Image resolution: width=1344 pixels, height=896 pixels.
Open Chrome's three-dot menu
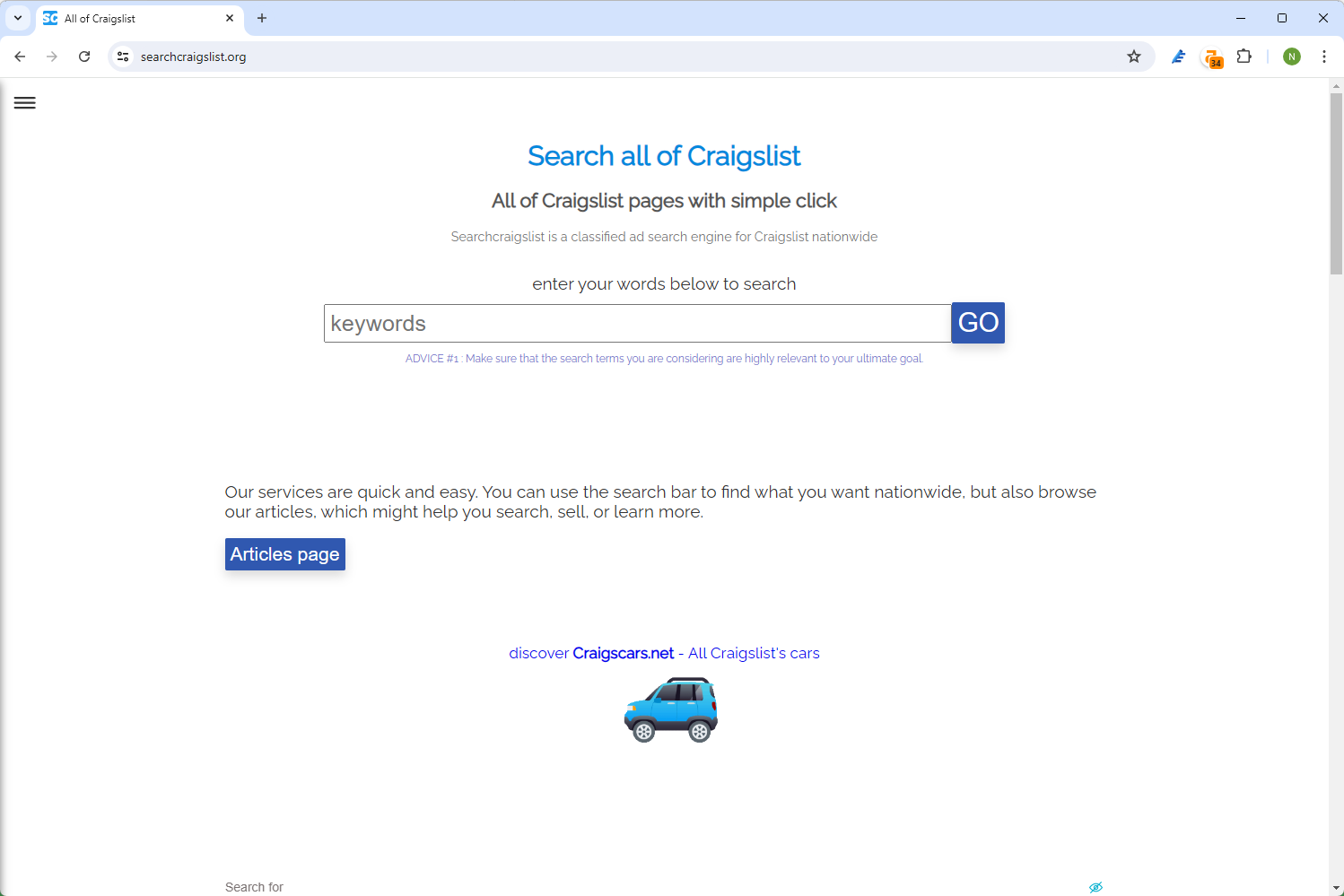1324,56
